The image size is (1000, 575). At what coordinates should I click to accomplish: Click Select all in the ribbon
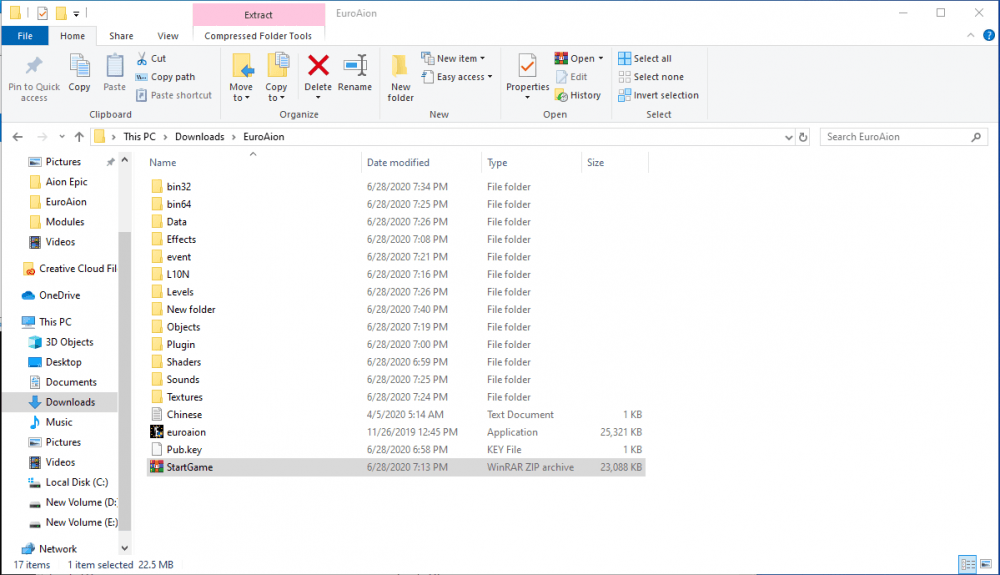(652, 58)
